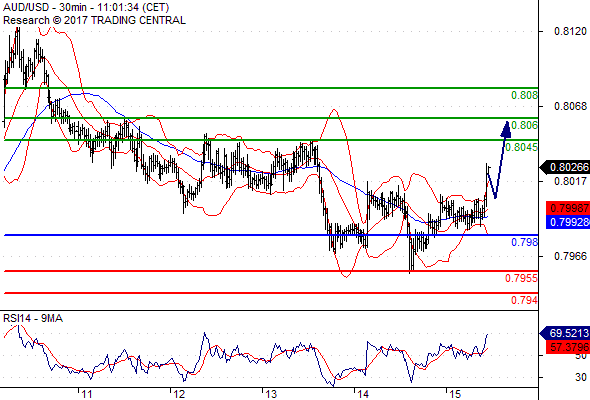Click the Trading Central research copyright text
Viewport: 590px width, 400px height.
(x=94, y=20)
